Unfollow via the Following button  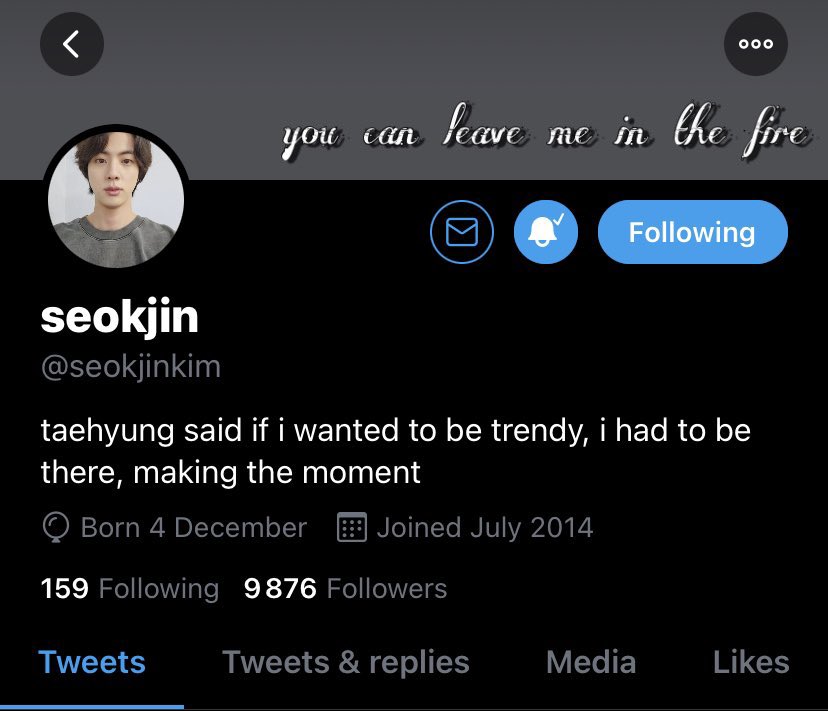pos(693,232)
